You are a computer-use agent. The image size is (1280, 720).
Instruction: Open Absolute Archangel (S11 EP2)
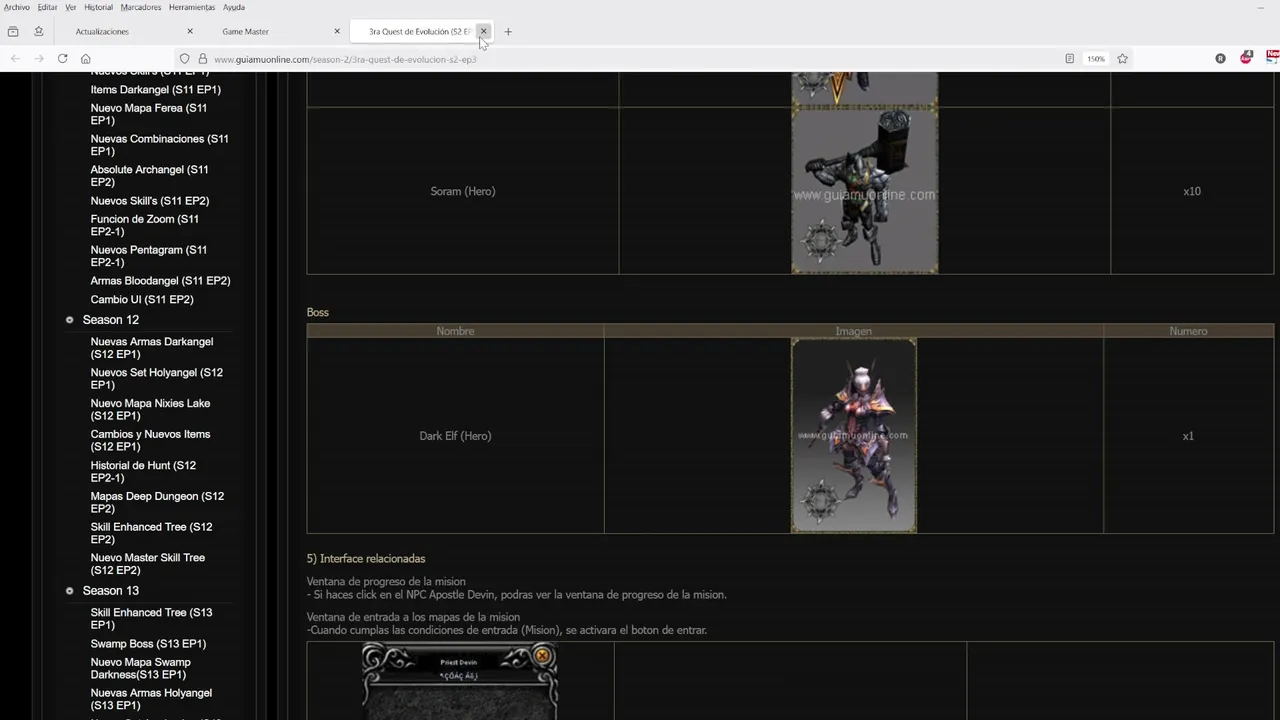coord(150,176)
